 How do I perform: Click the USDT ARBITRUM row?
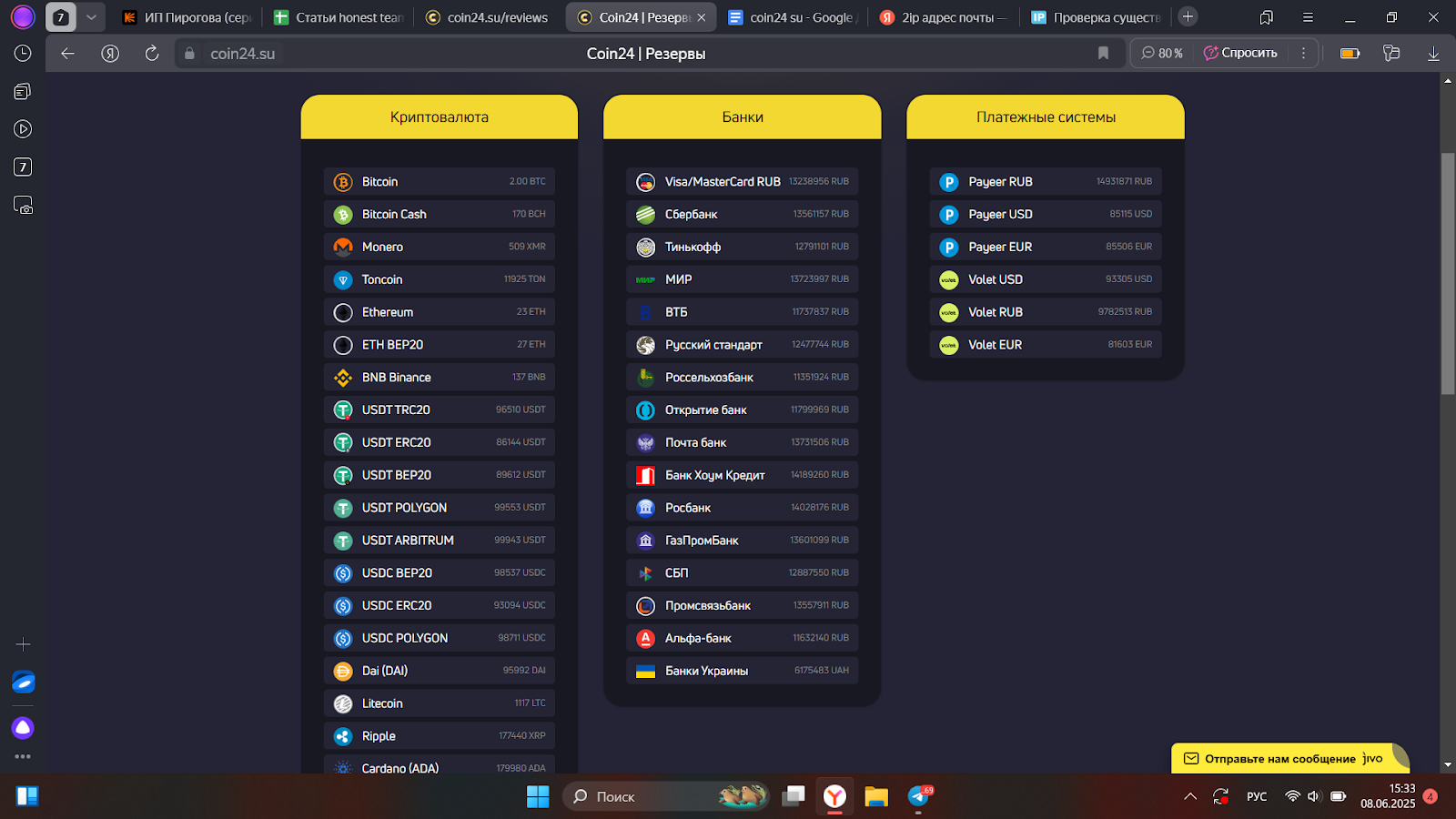(x=440, y=541)
